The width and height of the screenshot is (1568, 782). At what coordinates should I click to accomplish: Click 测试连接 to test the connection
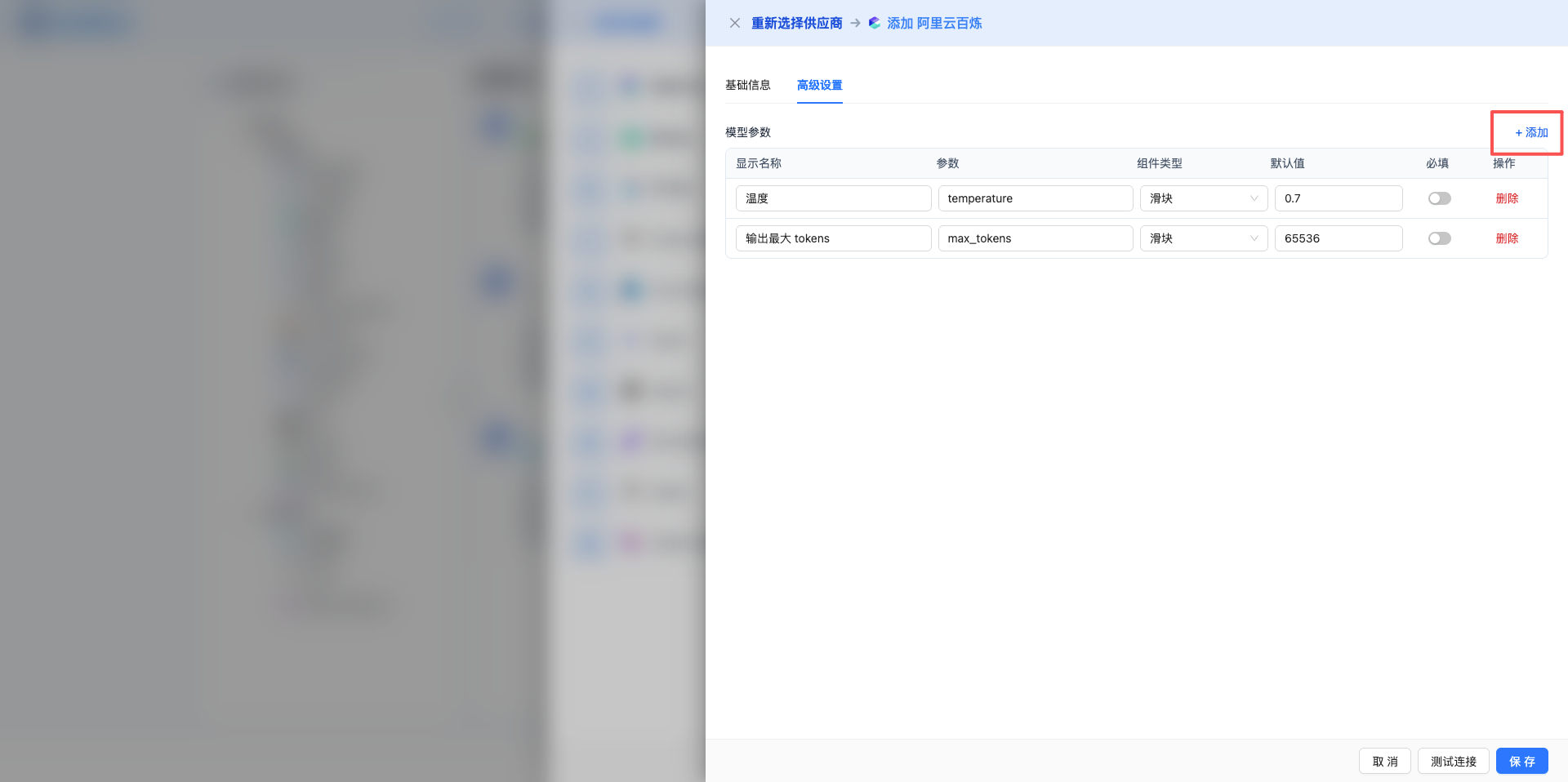click(1453, 761)
